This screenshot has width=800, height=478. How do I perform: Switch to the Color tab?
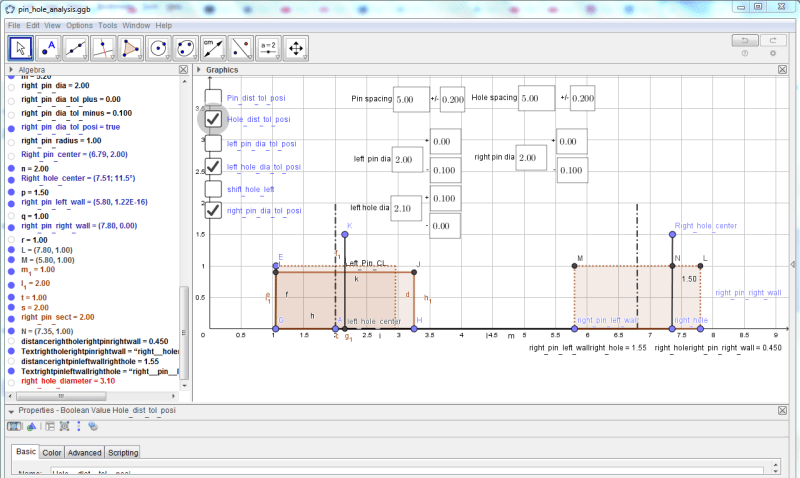[x=52, y=452]
